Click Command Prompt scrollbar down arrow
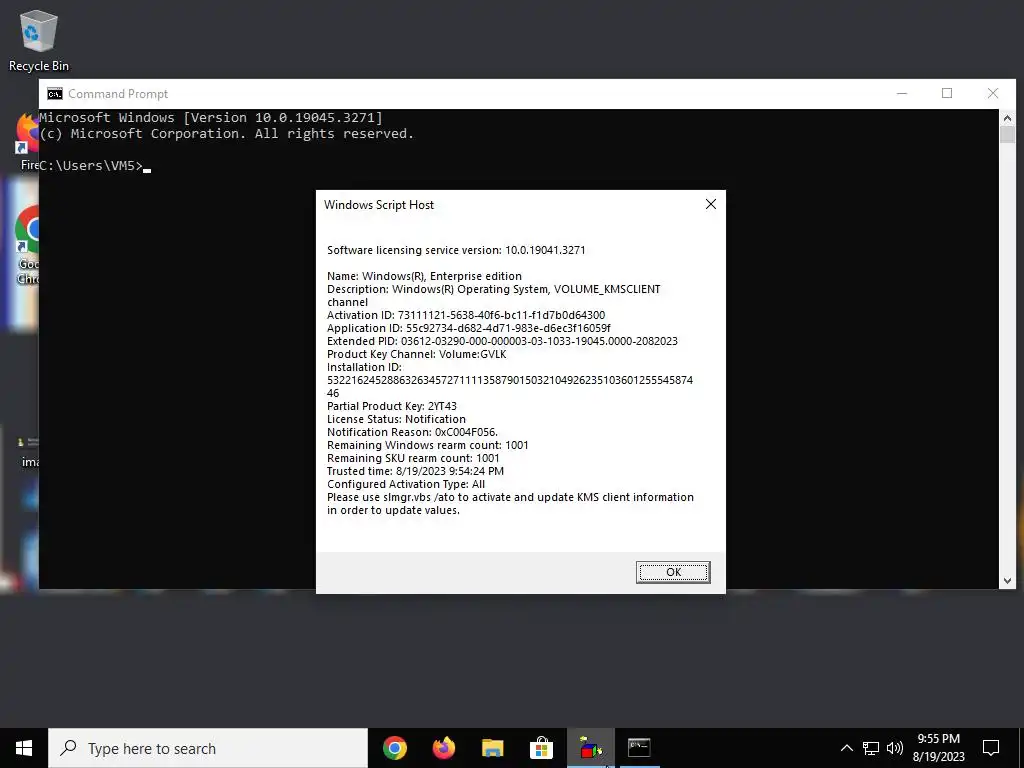The image size is (1024, 768). pyautogui.click(x=1007, y=580)
